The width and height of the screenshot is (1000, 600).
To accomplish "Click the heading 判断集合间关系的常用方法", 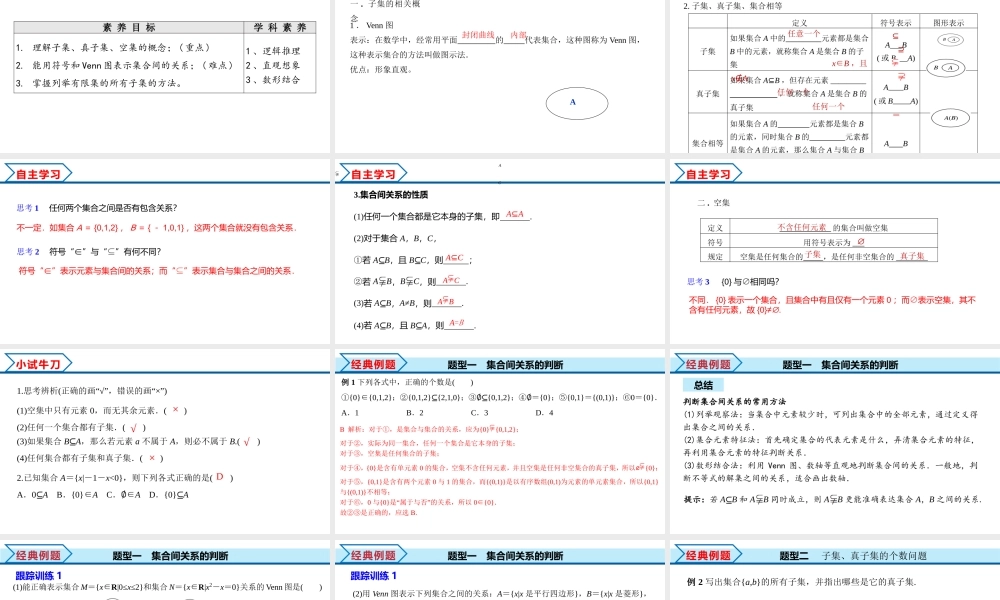I will click(x=735, y=402).
